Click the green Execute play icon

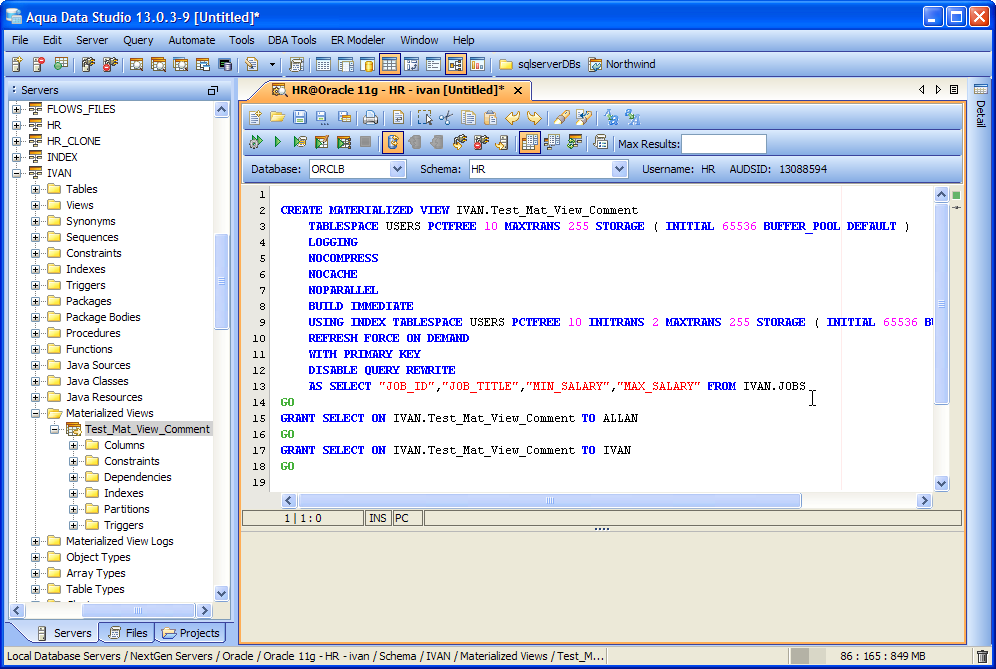coord(278,142)
